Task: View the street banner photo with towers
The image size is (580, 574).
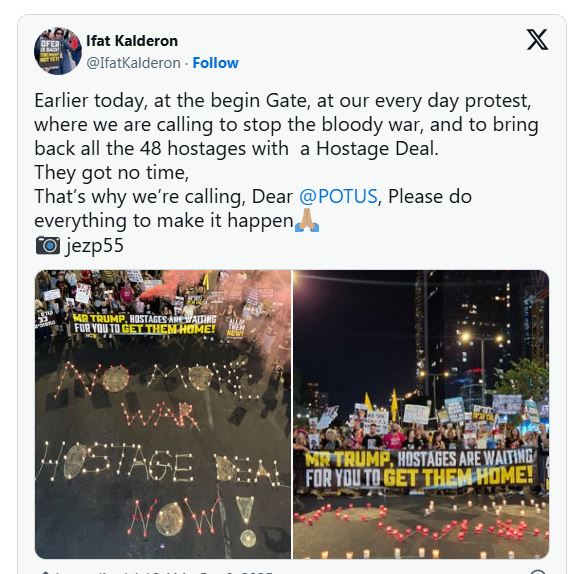Action: pyautogui.click(x=421, y=414)
